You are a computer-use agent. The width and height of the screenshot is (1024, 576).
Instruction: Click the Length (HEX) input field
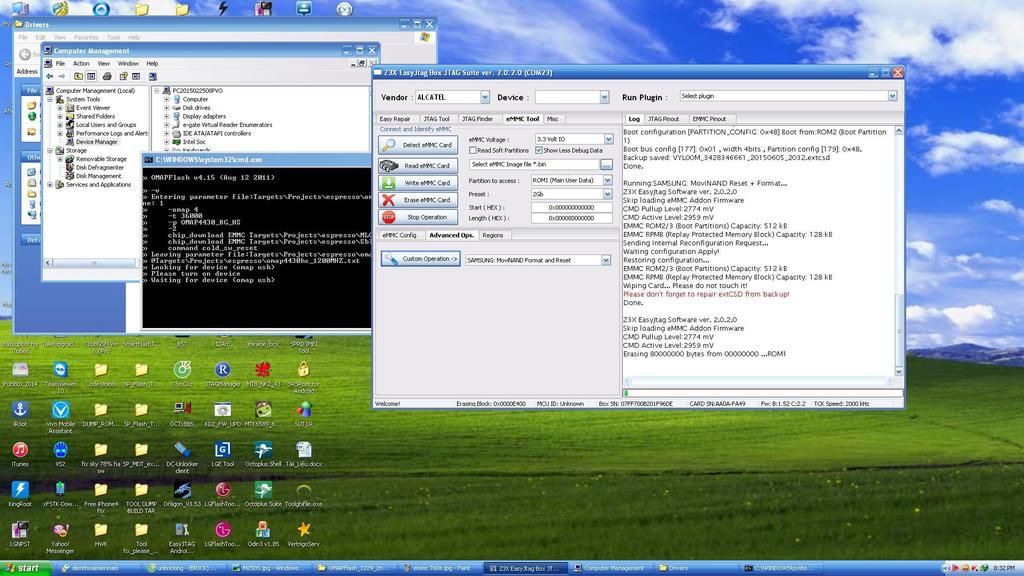(x=571, y=218)
